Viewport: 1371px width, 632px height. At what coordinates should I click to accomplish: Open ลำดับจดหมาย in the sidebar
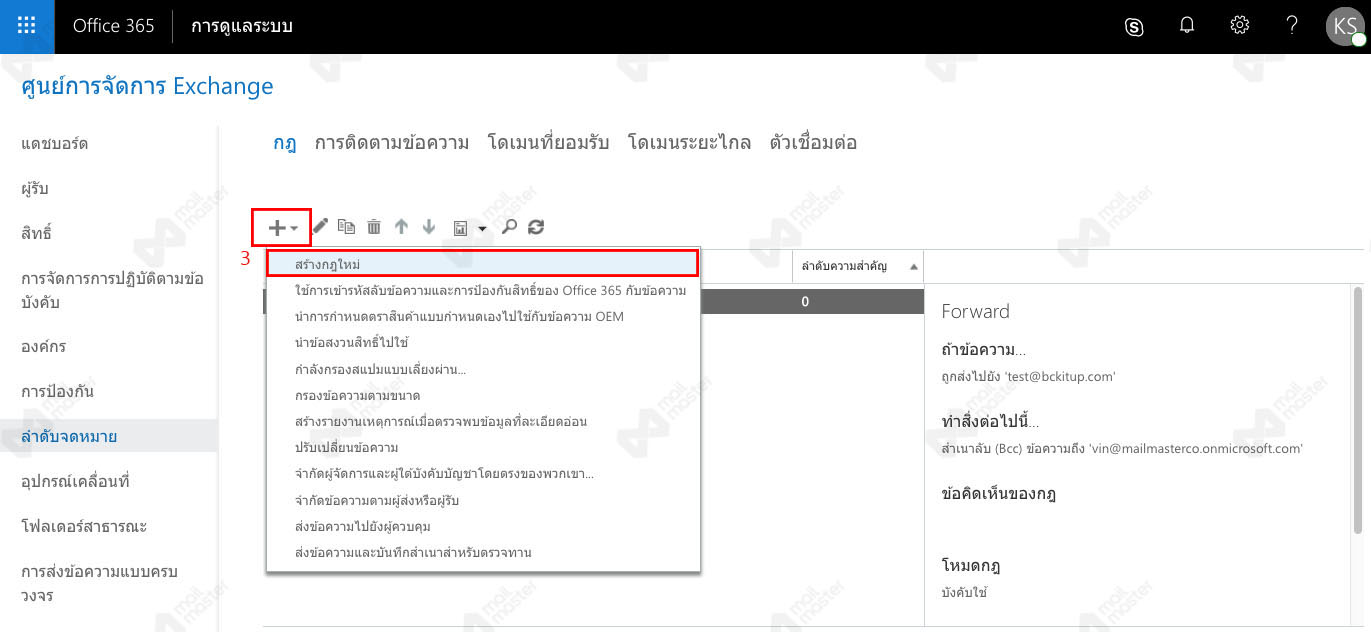click(x=70, y=437)
